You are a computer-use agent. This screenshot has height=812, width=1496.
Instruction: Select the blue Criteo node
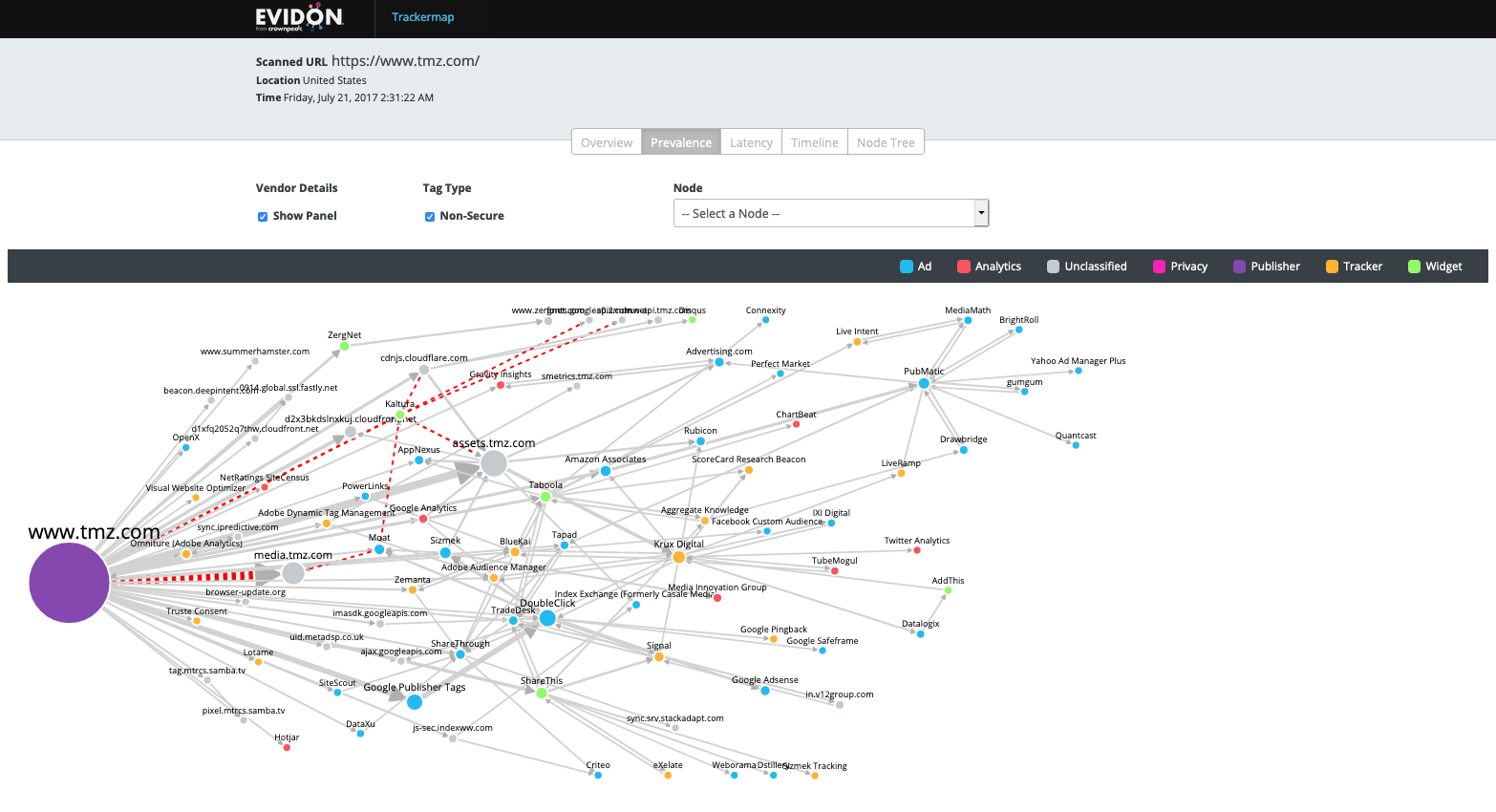tap(598, 776)
